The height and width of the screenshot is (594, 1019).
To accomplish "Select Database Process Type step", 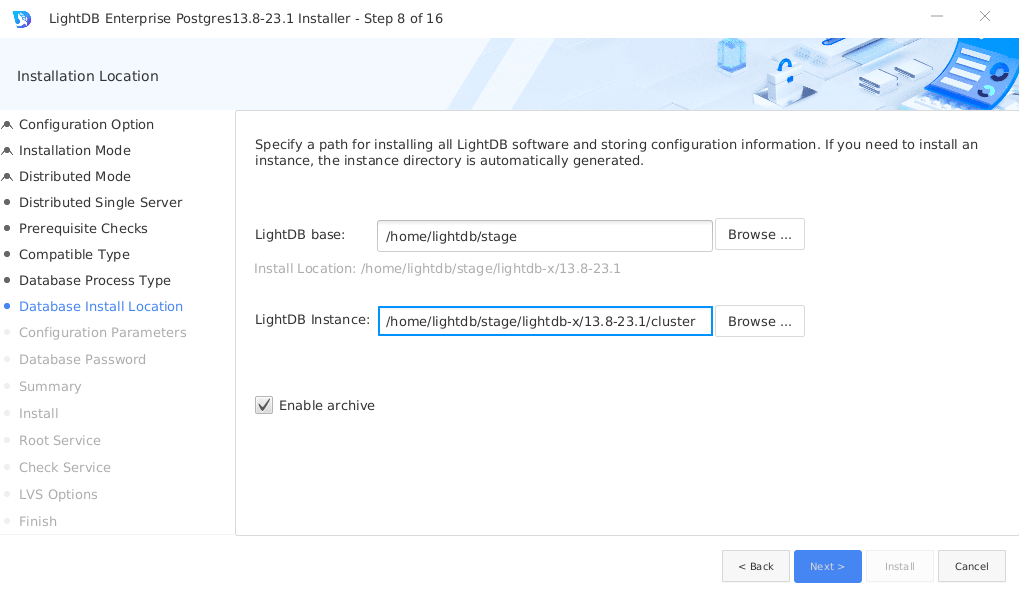I will click(x=95, y=280).
